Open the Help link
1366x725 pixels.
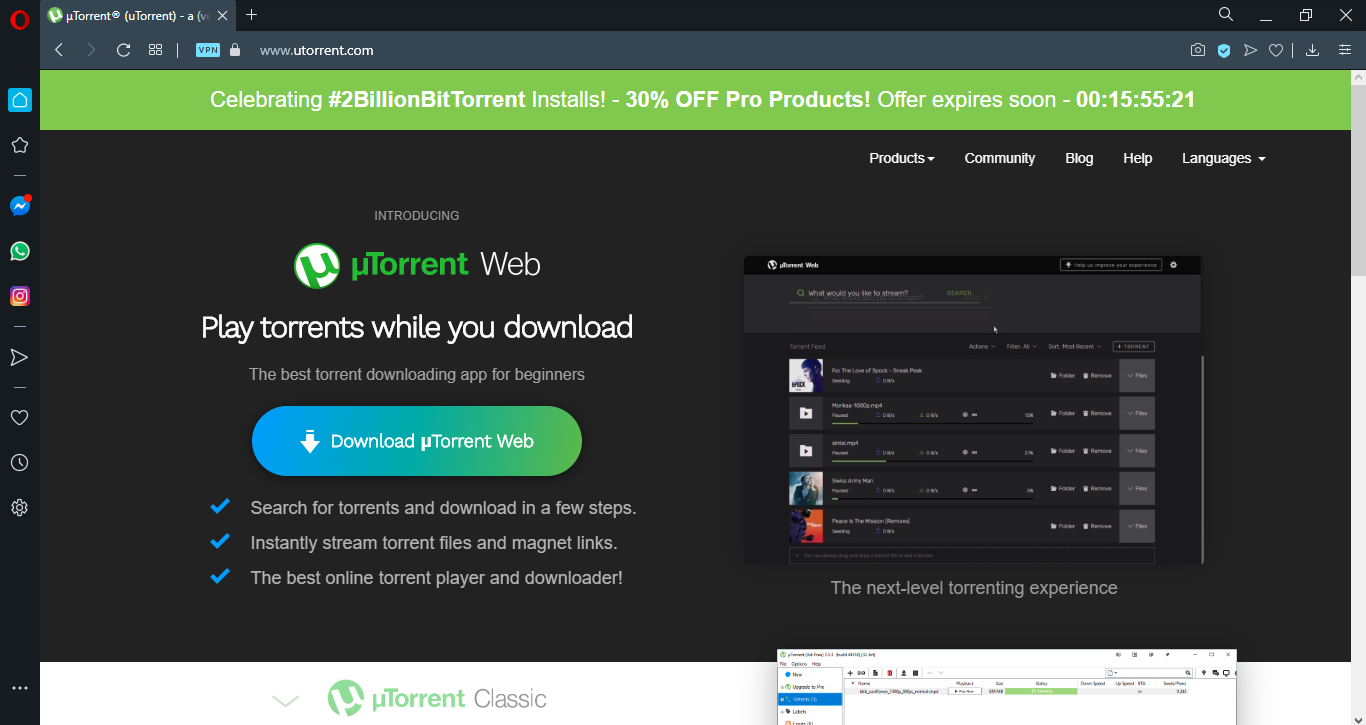[1137, 158]
